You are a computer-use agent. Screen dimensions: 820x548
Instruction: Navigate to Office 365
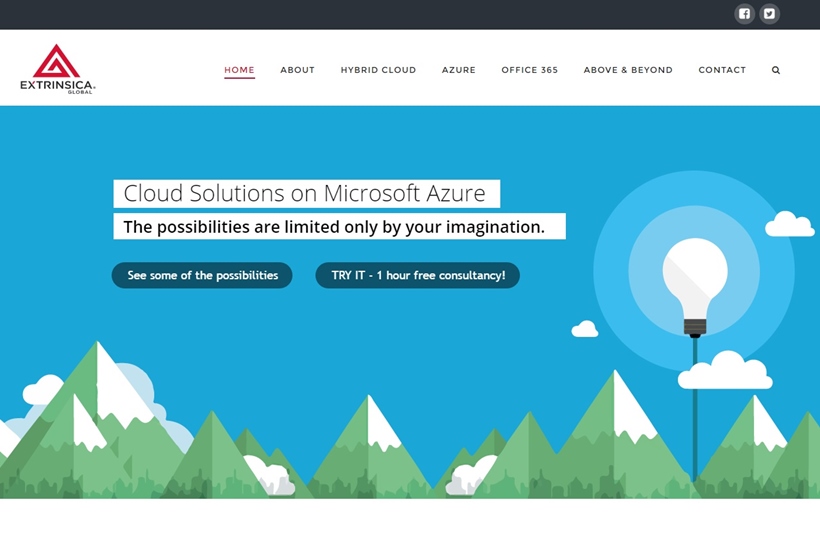tap(529, 70)
